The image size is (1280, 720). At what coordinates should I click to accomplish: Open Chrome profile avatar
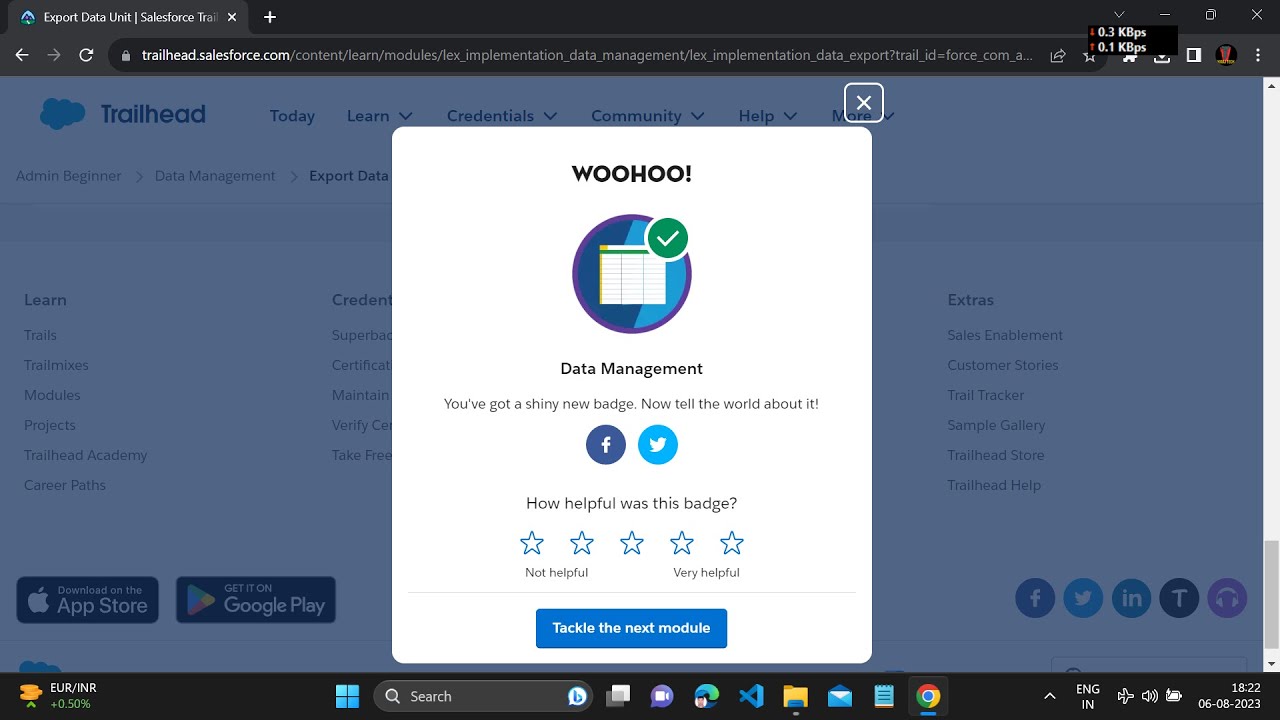(x=1226, y=56)
